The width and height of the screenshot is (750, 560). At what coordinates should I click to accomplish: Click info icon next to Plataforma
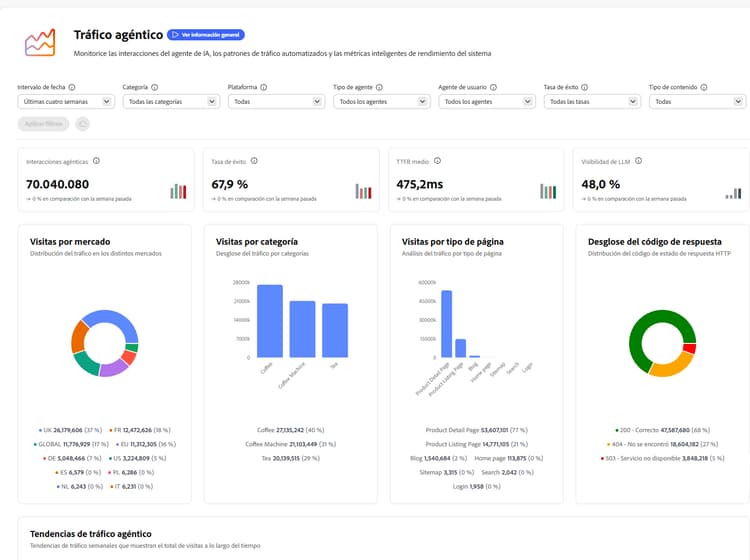click(264, 87)
